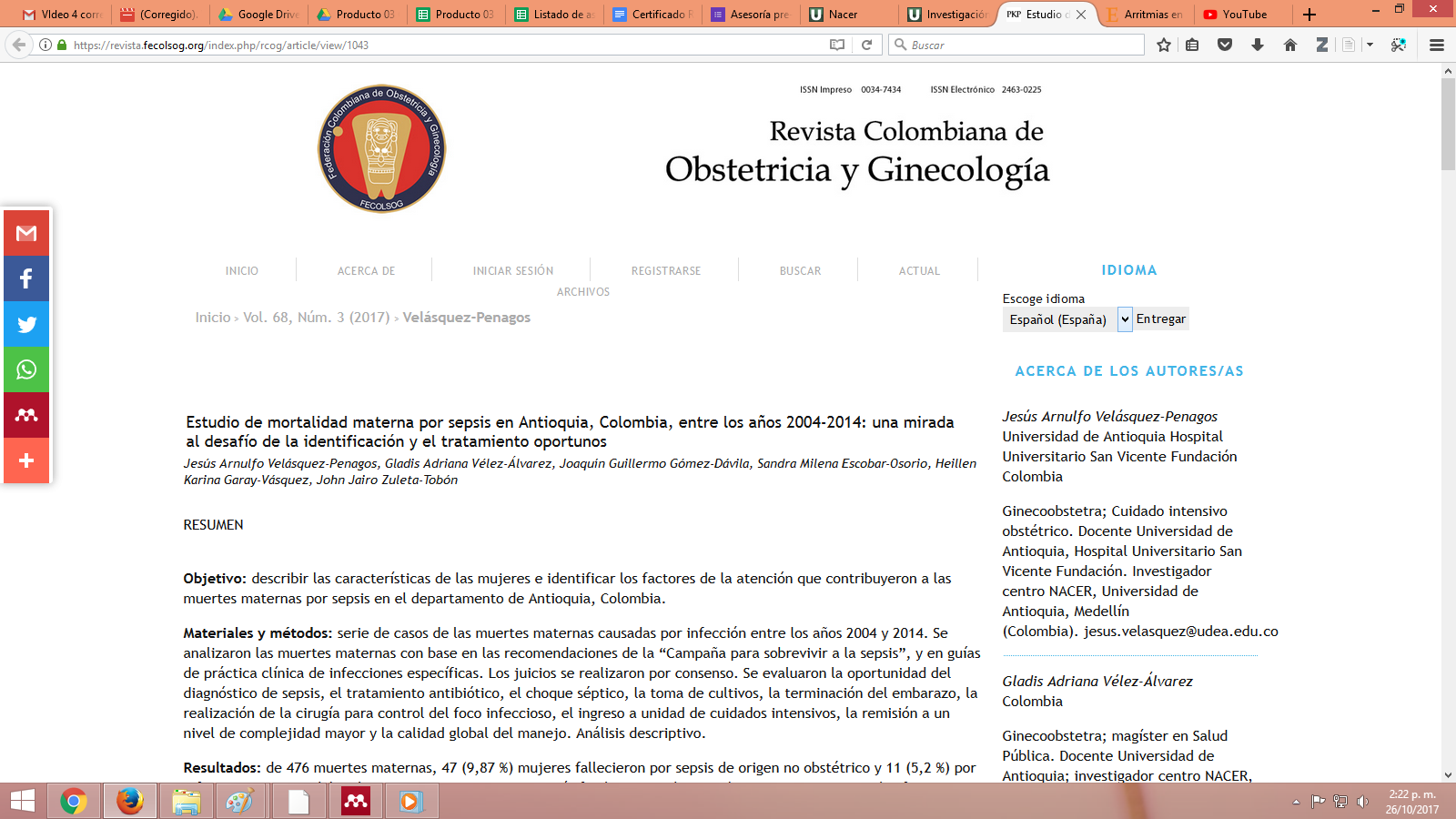Share article on Facebook
Image resolution: width=1456 pixels, height=819 pixels.
[x=26, y=278]
